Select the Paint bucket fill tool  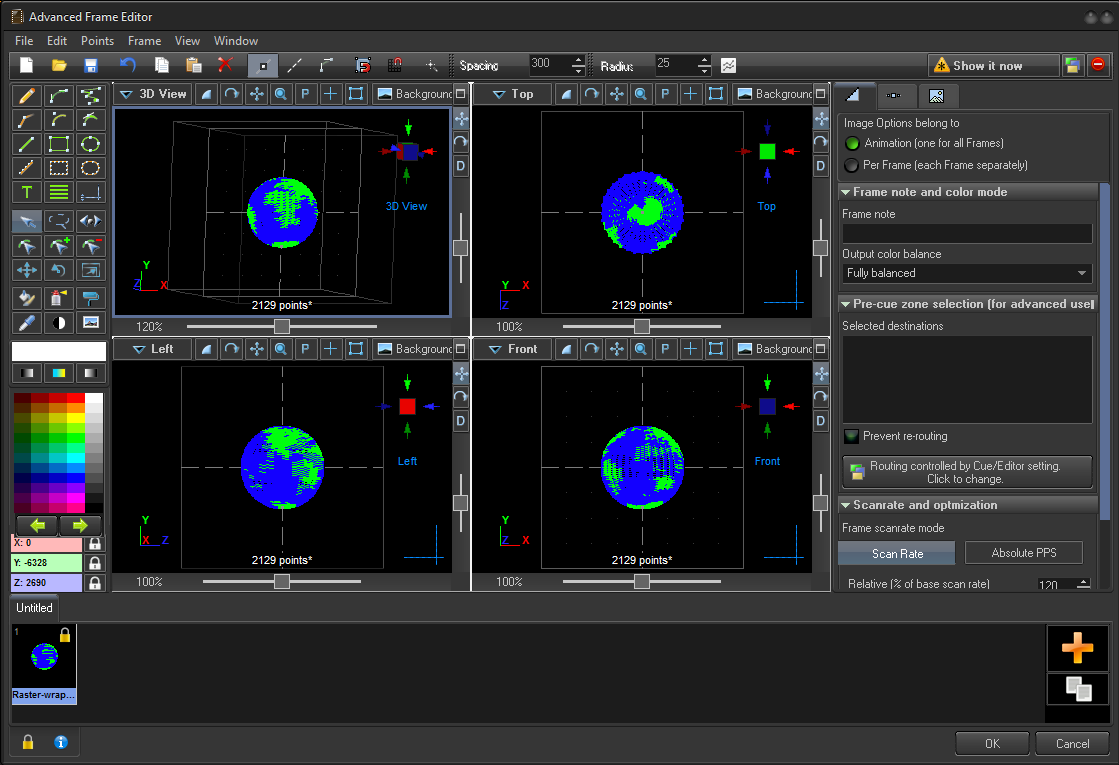26,298
